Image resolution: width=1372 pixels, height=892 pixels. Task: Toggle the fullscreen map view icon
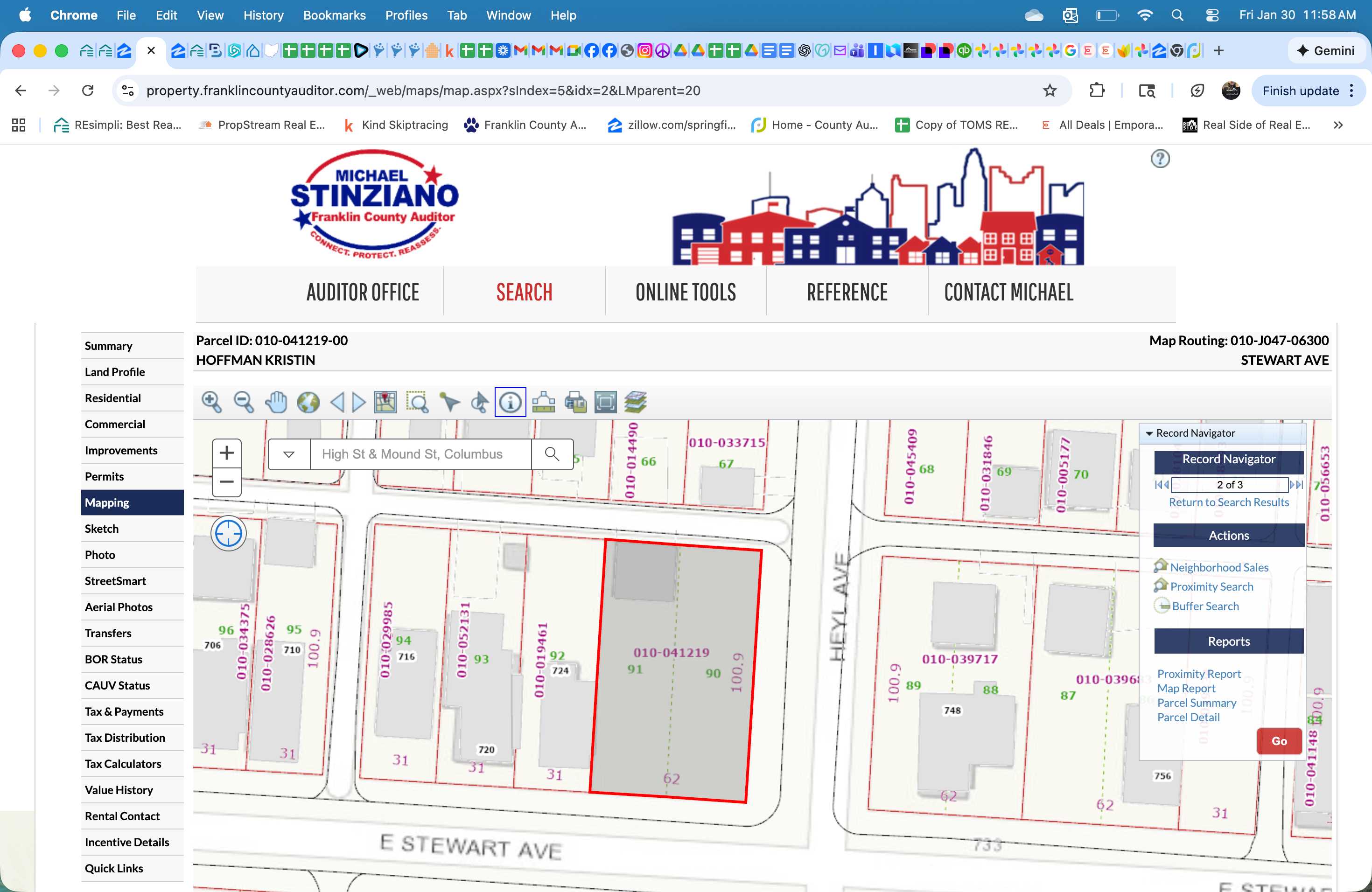[605, 402]
